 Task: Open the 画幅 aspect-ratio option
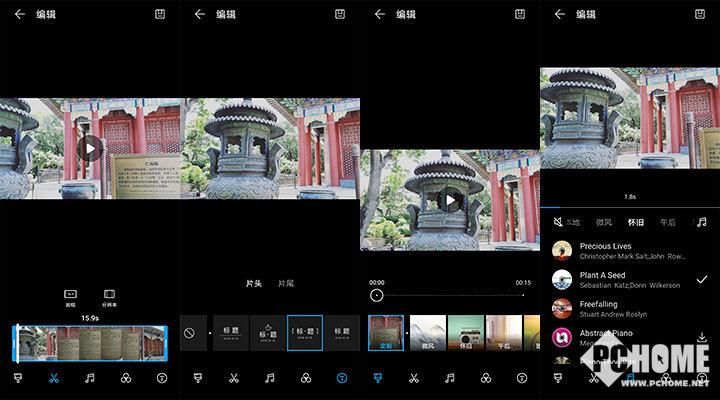tap(70, 298)
